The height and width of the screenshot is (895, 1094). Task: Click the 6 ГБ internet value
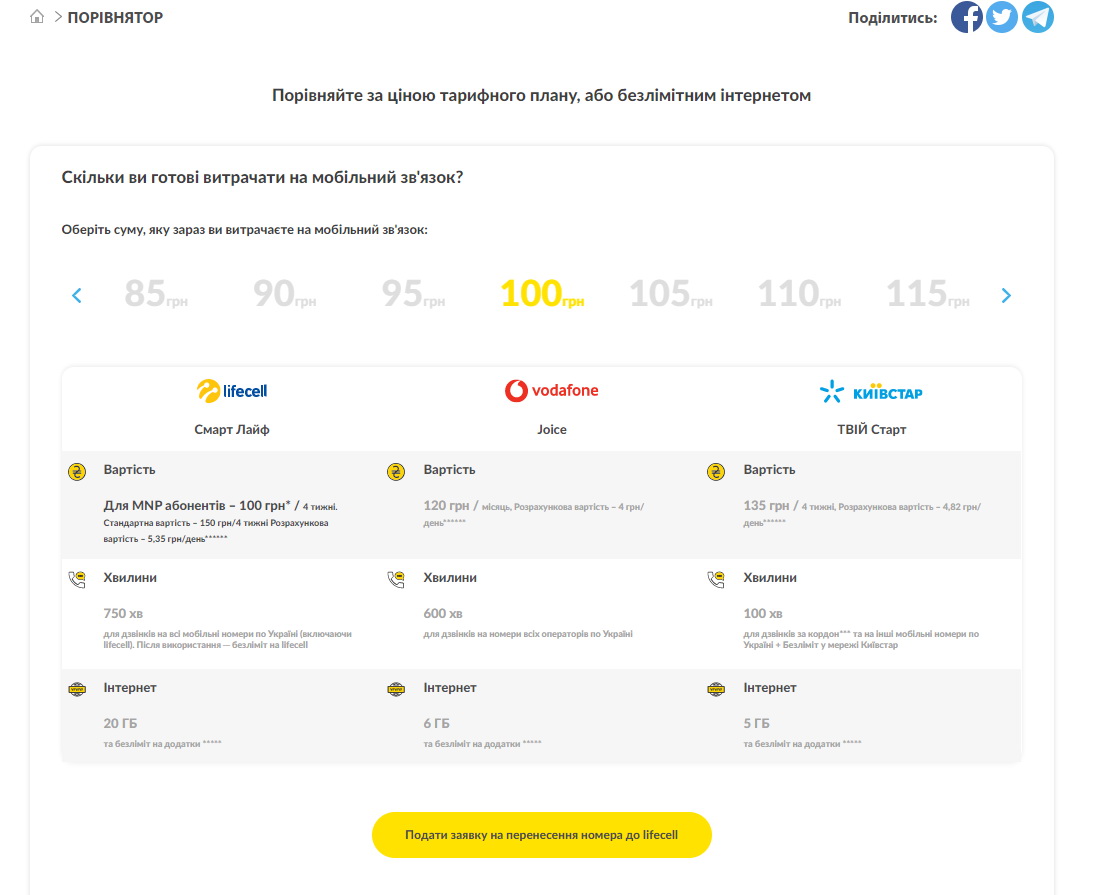436,723
